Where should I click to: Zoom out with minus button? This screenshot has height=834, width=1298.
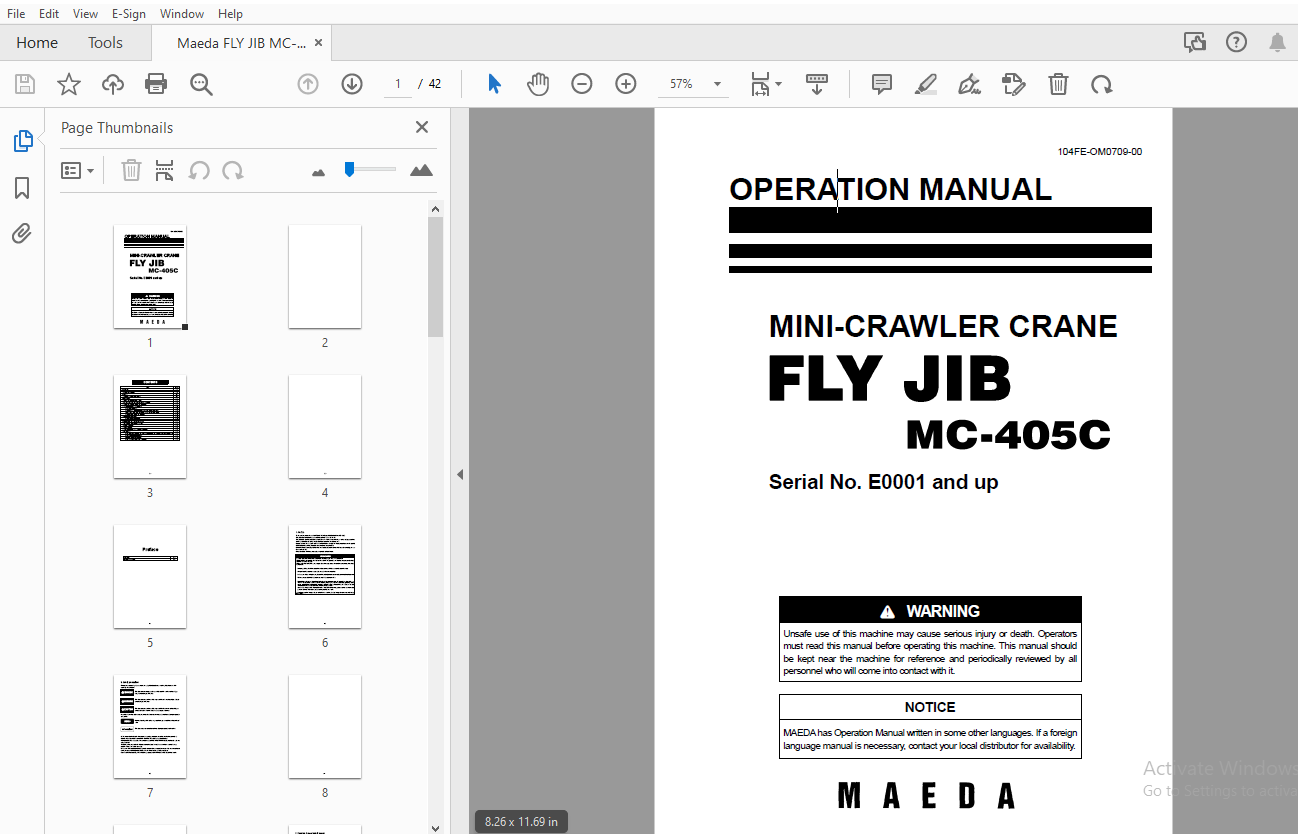point(582,84)
